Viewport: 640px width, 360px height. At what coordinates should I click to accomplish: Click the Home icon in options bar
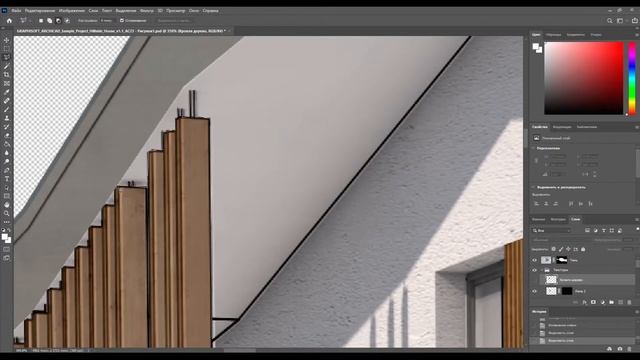pyautogui.click(x=9, y=20)
